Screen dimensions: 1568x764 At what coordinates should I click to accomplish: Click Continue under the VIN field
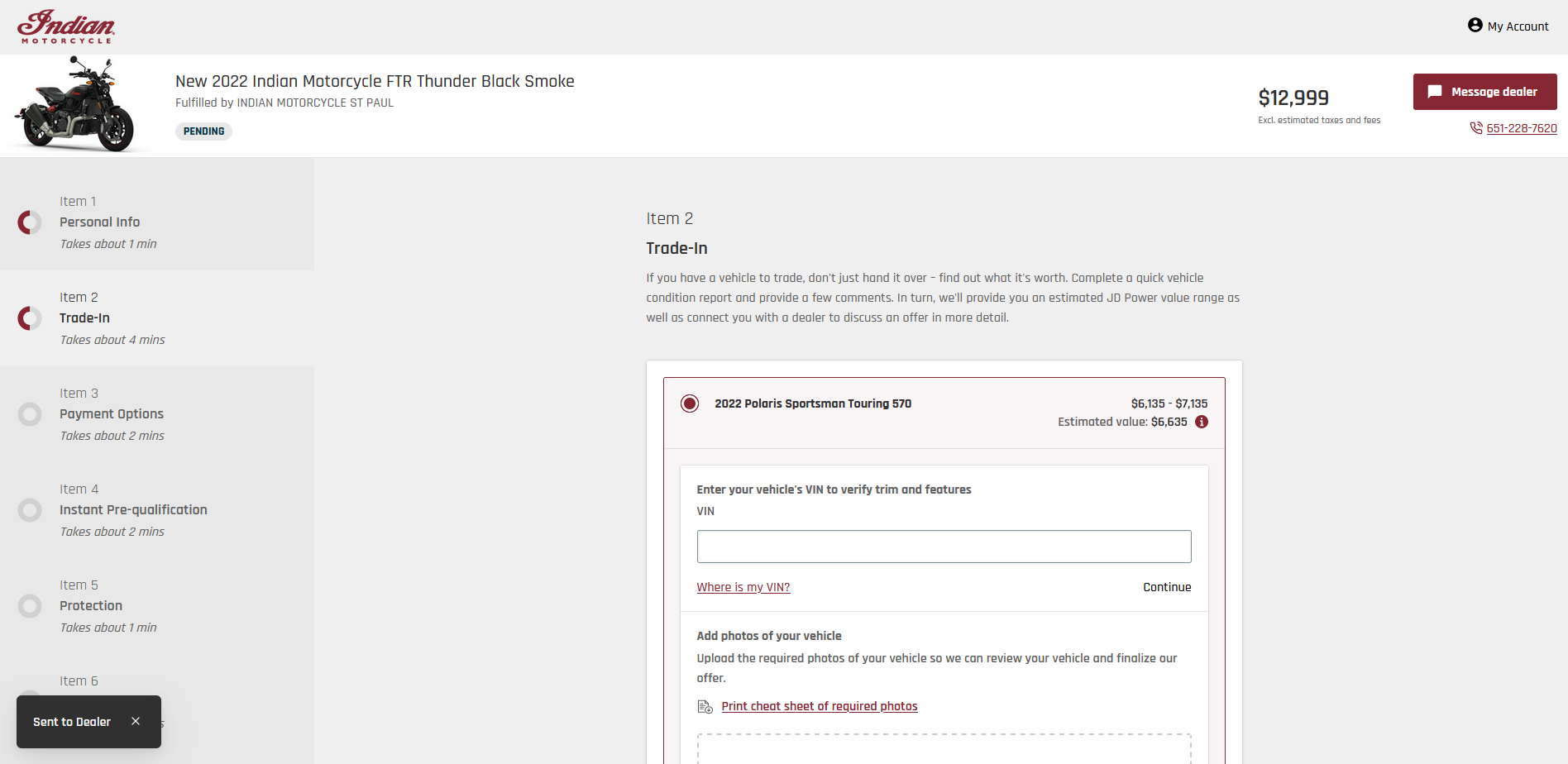pyautogui.click(x=1166, y=587)
